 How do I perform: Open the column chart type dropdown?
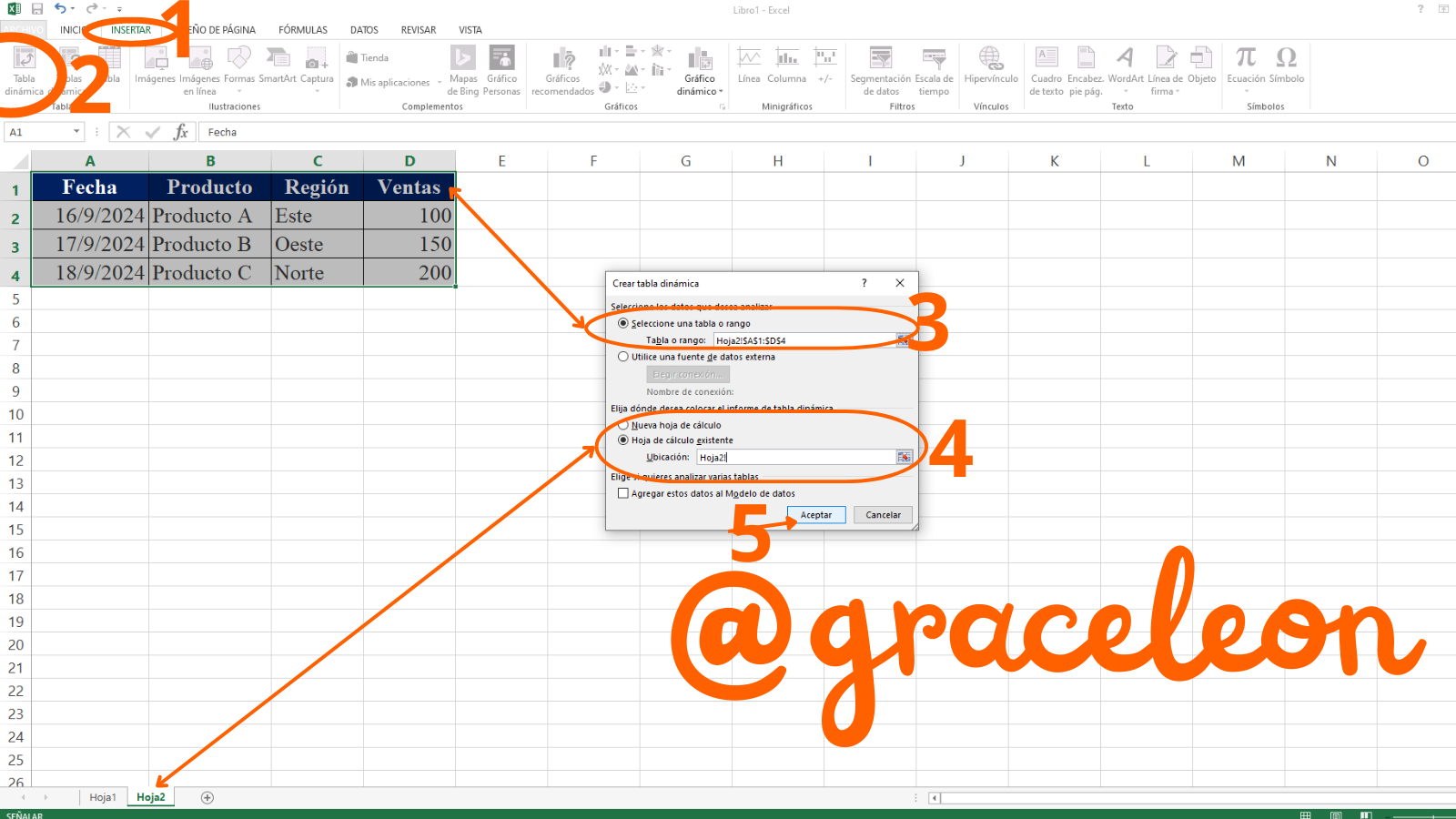pyautogui.click(x=616, y=52)
